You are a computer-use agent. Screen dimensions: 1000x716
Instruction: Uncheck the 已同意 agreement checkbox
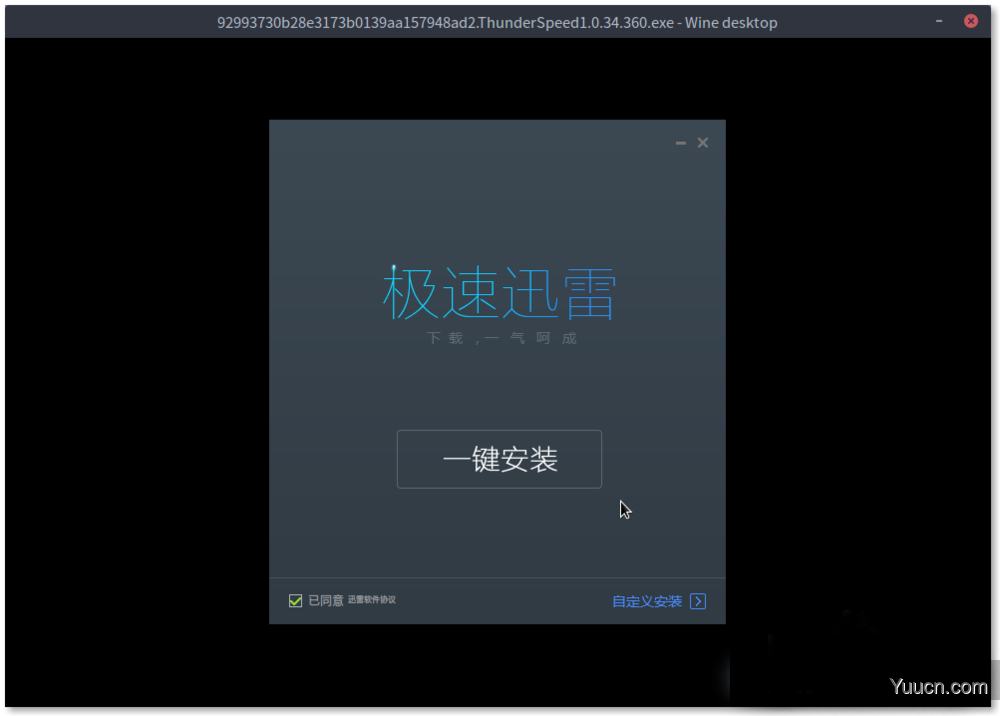point(295,601)
